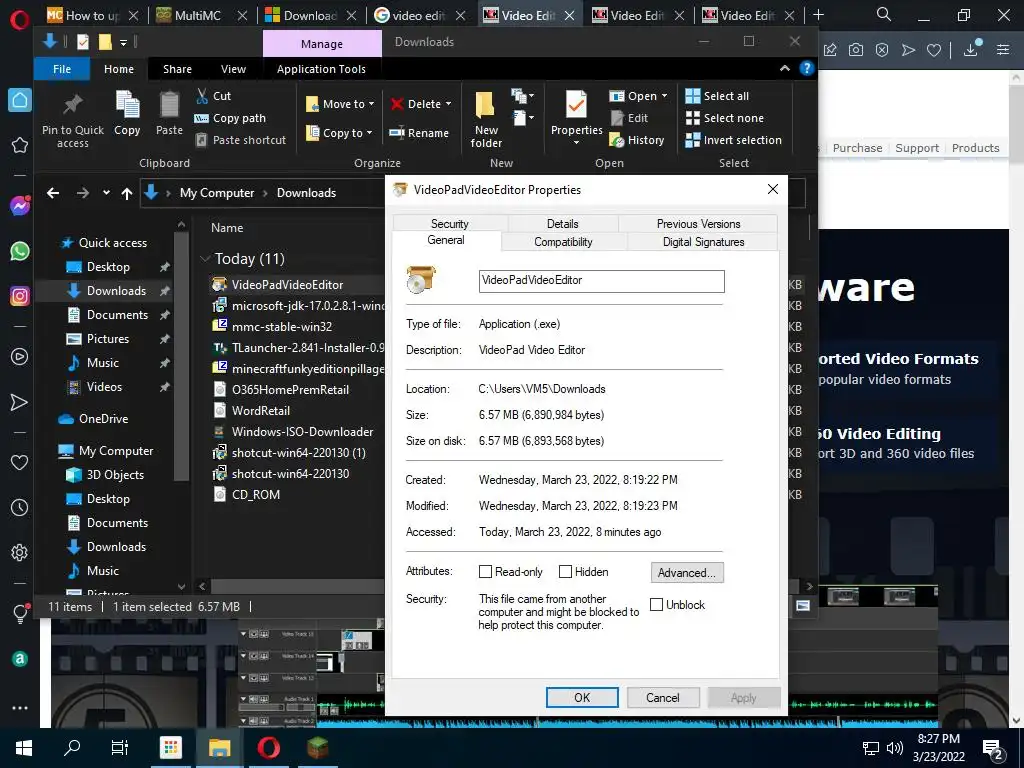The width and height of the screenshot is (1024, 768).
Task: Open the Purchase link on the webpage
Action: [857, 148]
